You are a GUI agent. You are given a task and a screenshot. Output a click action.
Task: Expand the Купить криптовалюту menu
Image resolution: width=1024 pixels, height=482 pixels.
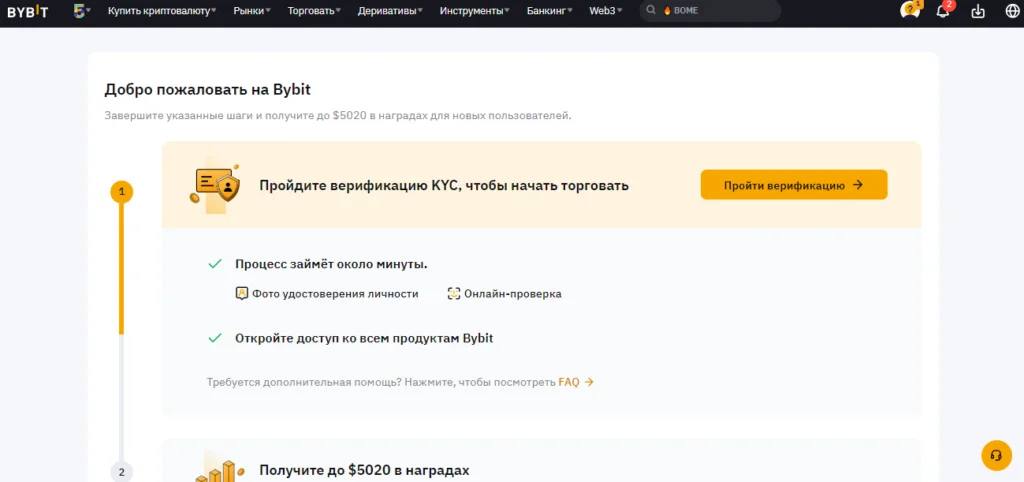coord(162,11)
